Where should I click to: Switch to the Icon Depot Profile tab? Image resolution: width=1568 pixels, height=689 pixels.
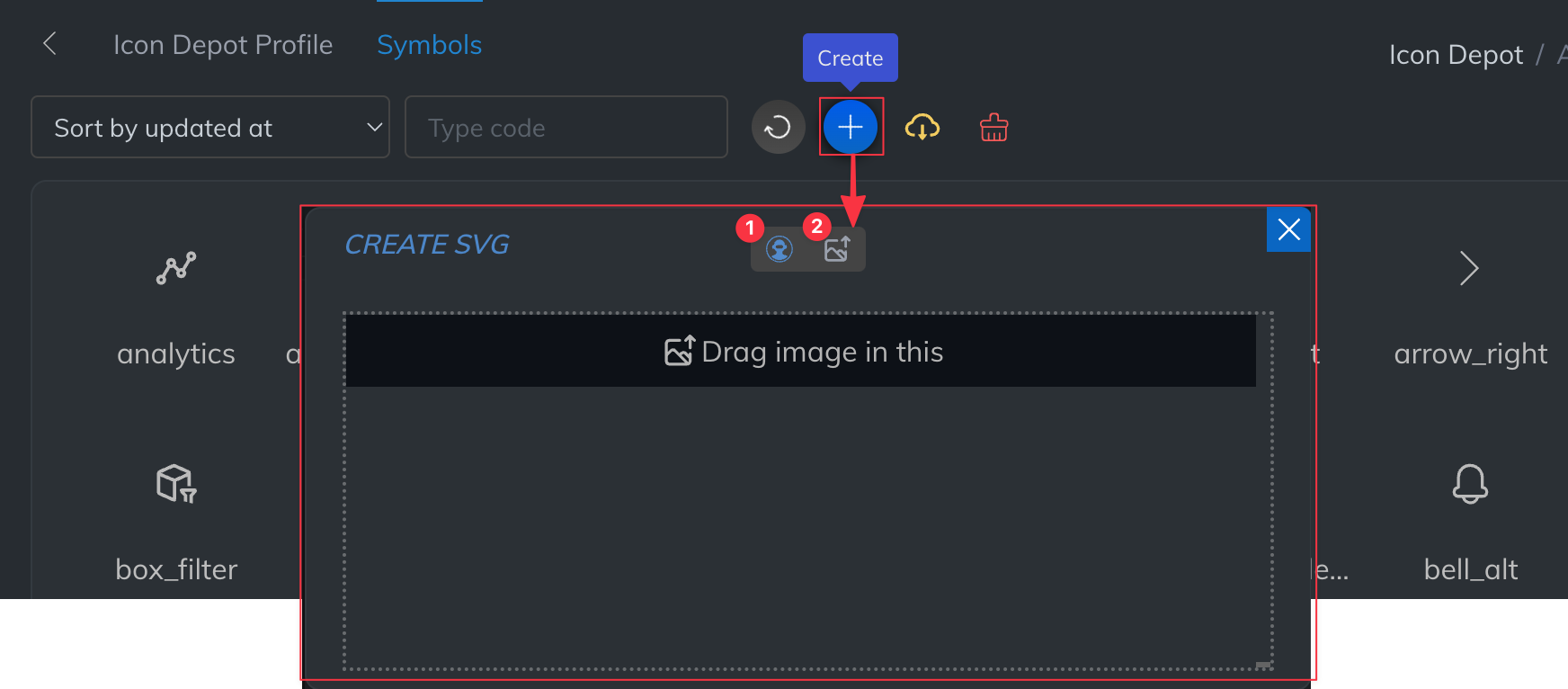coord(223,45)
